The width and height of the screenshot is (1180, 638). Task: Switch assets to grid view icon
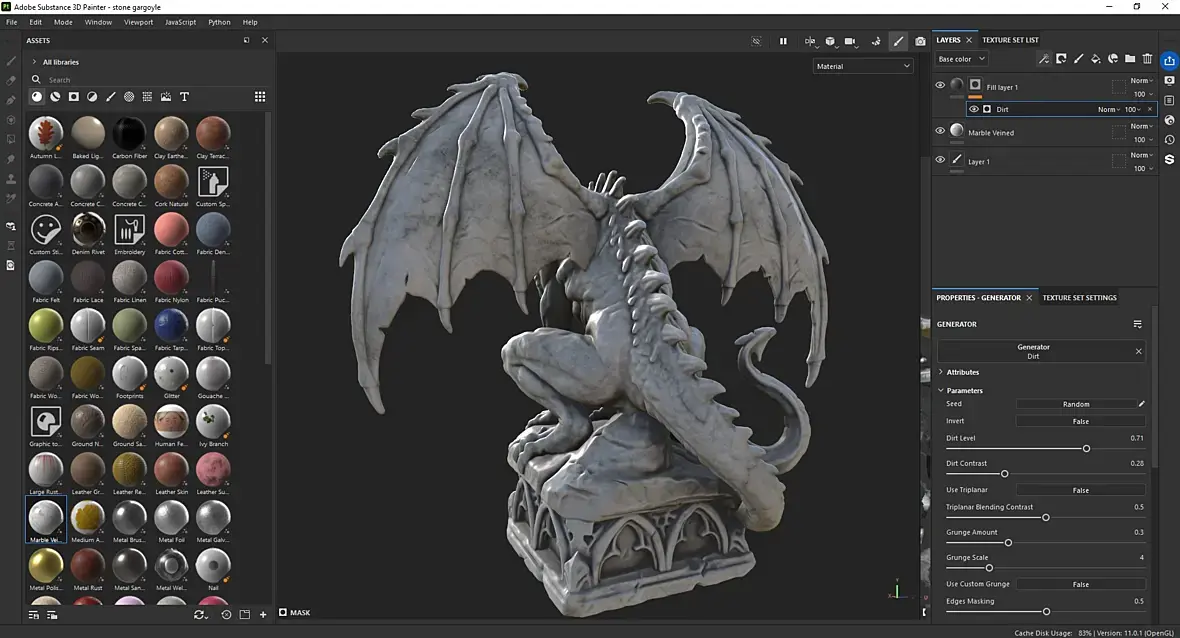pyautogui.click(x=260, y=96)
